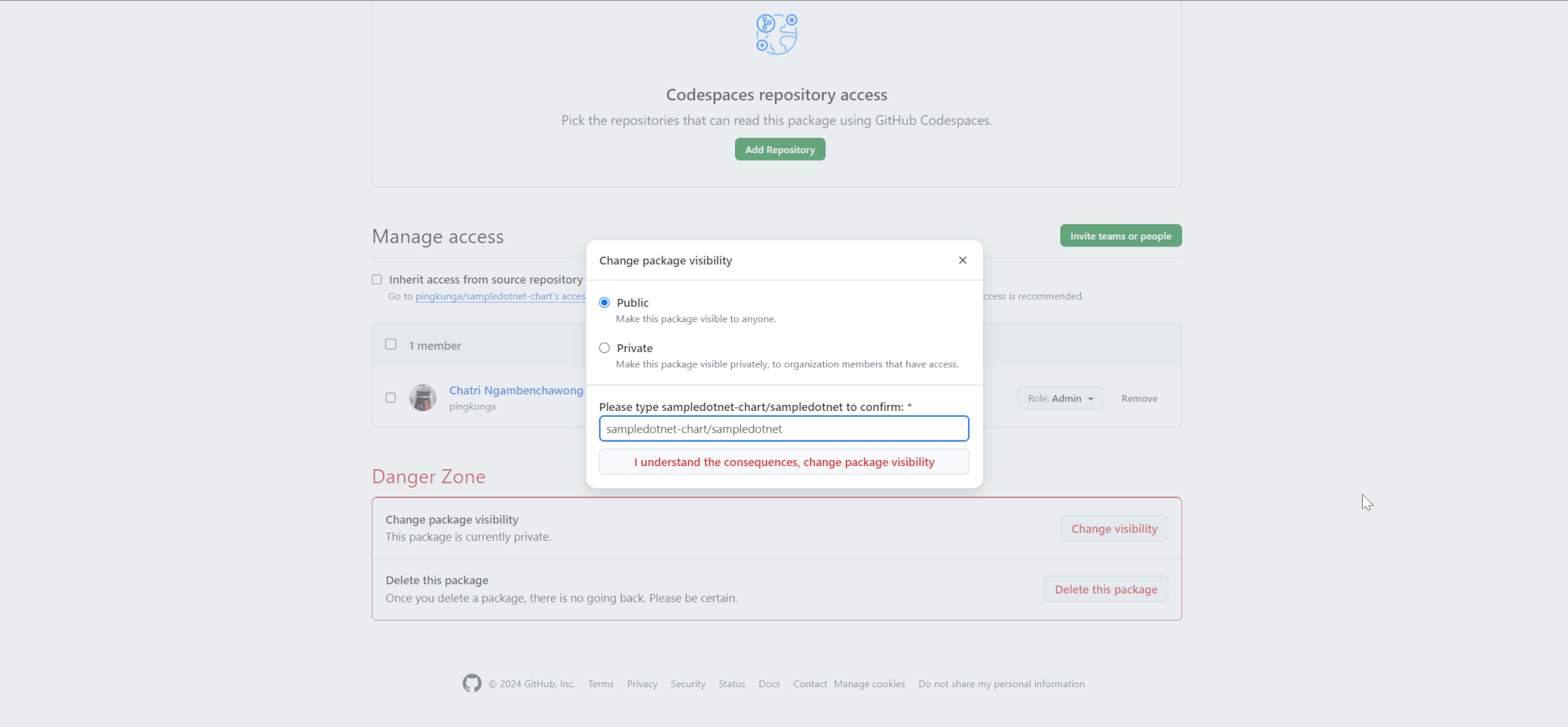Tick the checkbox beside Chatri Ngambenchawong

pos(391,398)
